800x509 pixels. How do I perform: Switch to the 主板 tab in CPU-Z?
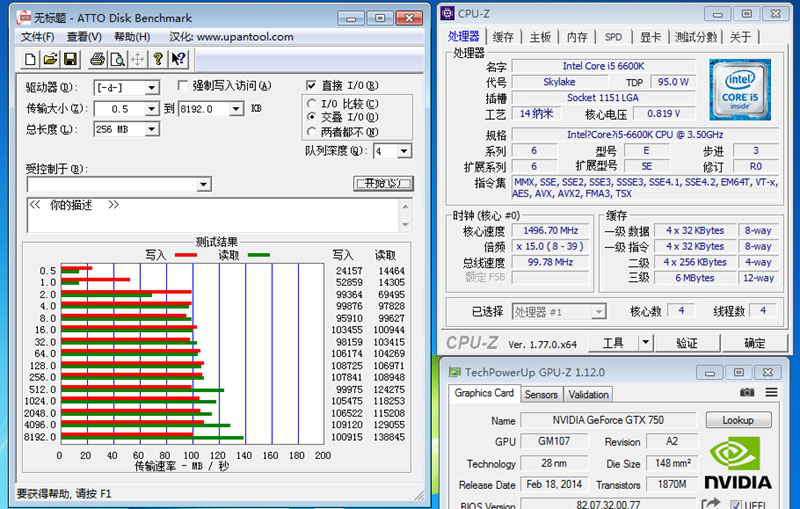click(x=540, y=37)
